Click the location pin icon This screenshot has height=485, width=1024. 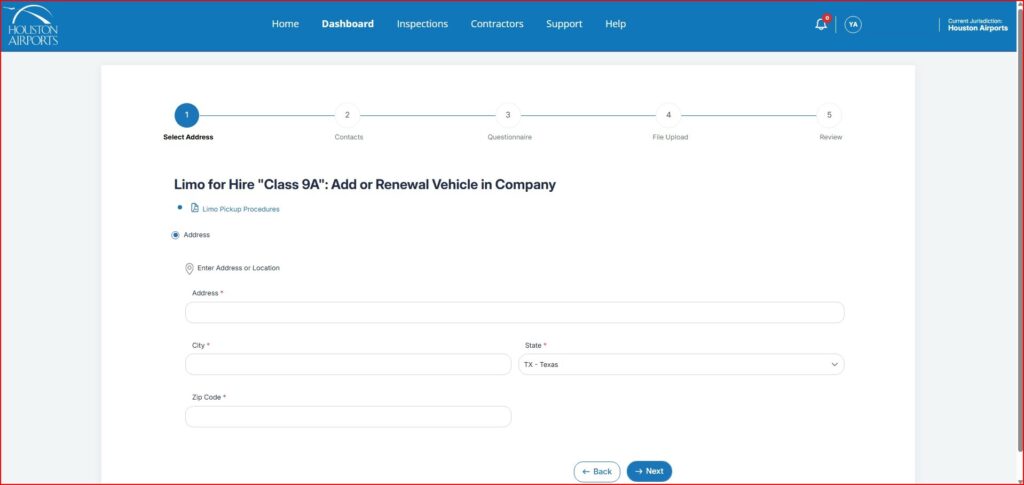click(189, 268)
